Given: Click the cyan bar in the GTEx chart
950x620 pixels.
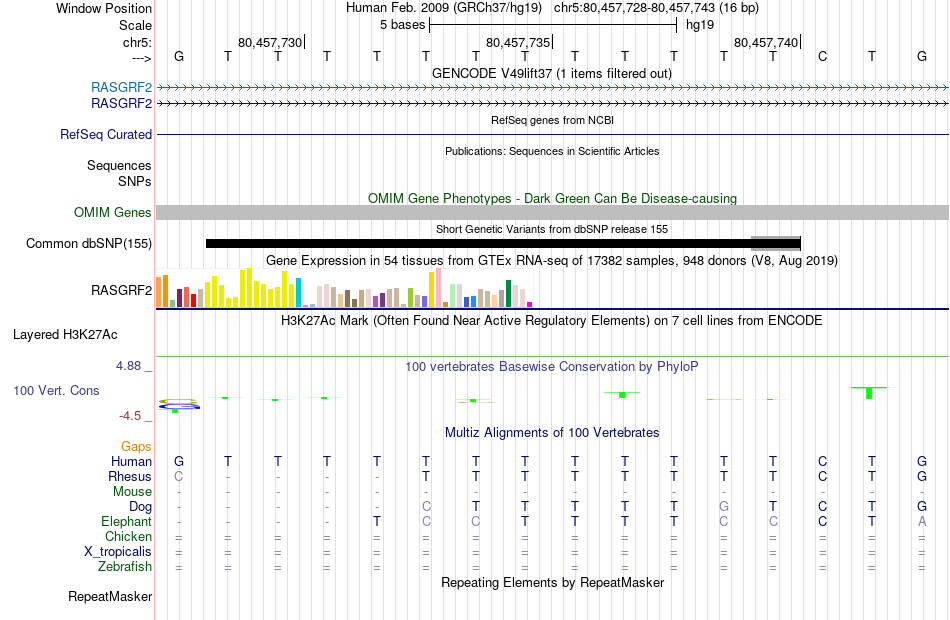Looking at the screenshot, I should pyautogui.click(x=298, y=293).
